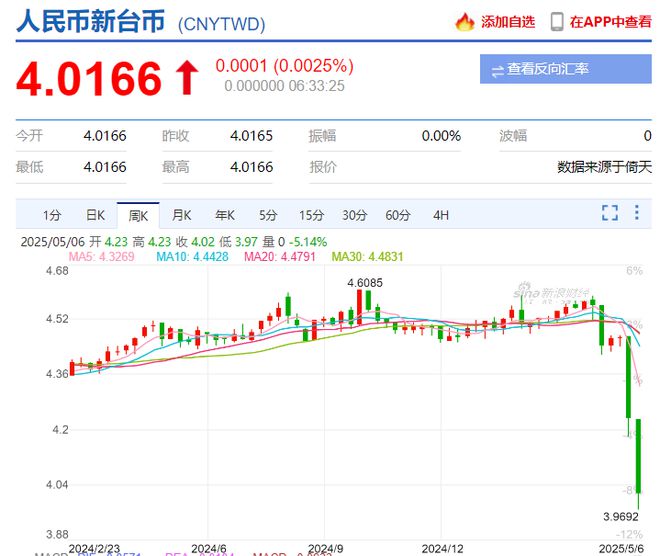This screenshot has width=660, height=556.
Task: Add currency pair via 添加自选 link
Action: pos(508,22)
